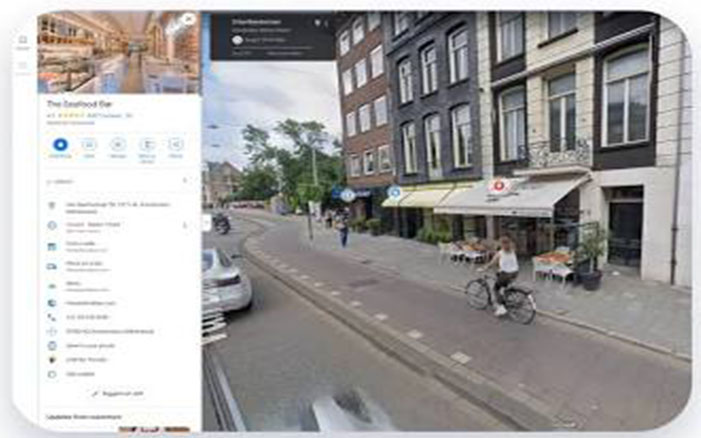Close the place photo panel
This screenshot has width=701, height=438.
pyautogui.click(x=188, y=19)
